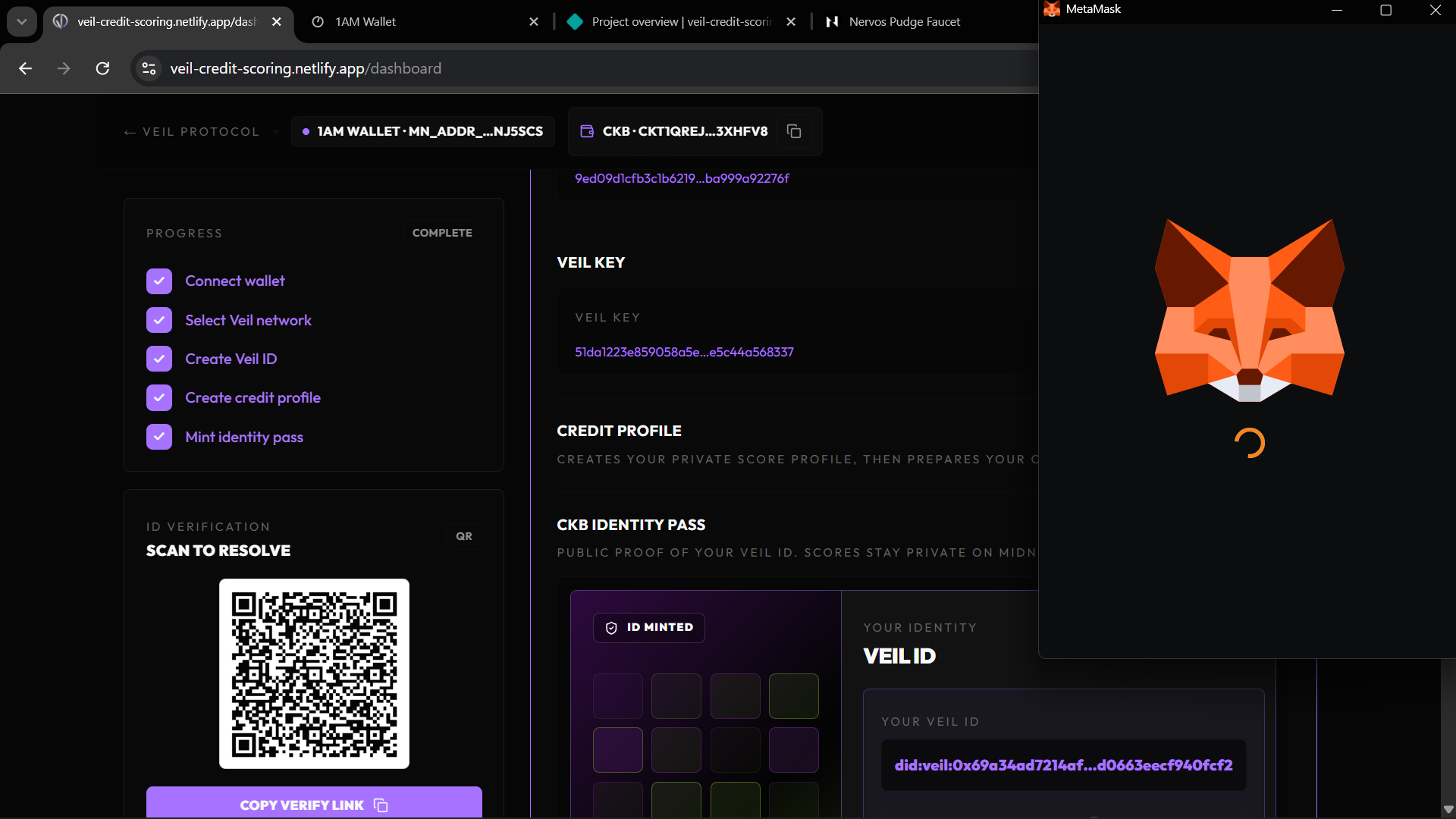Close the Project overview tab
1456x819 pixels.
click(x=791, y=21)
